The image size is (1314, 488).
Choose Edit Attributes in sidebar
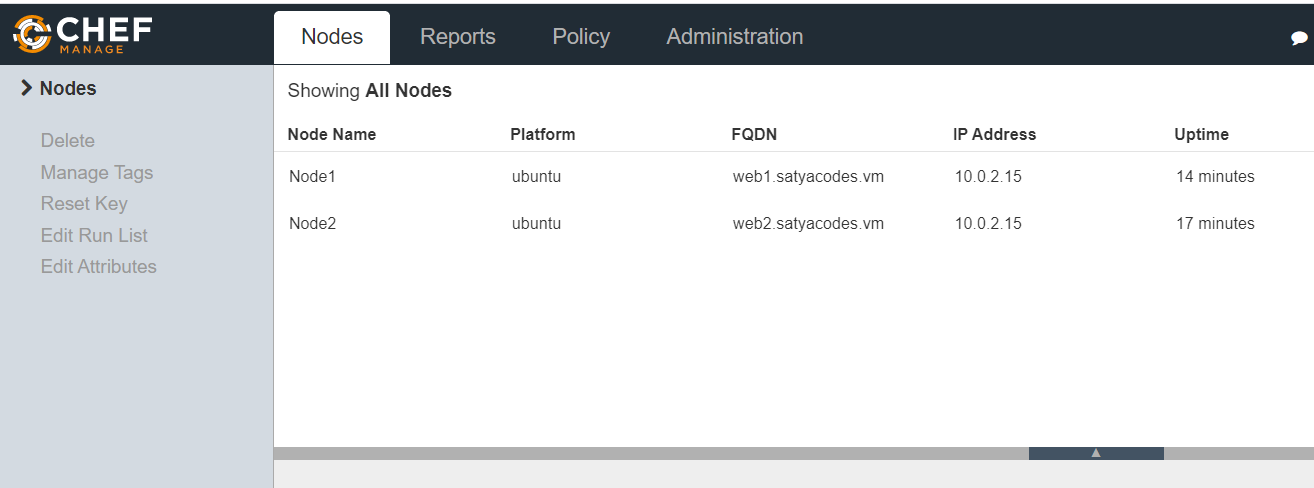point(98,267)
